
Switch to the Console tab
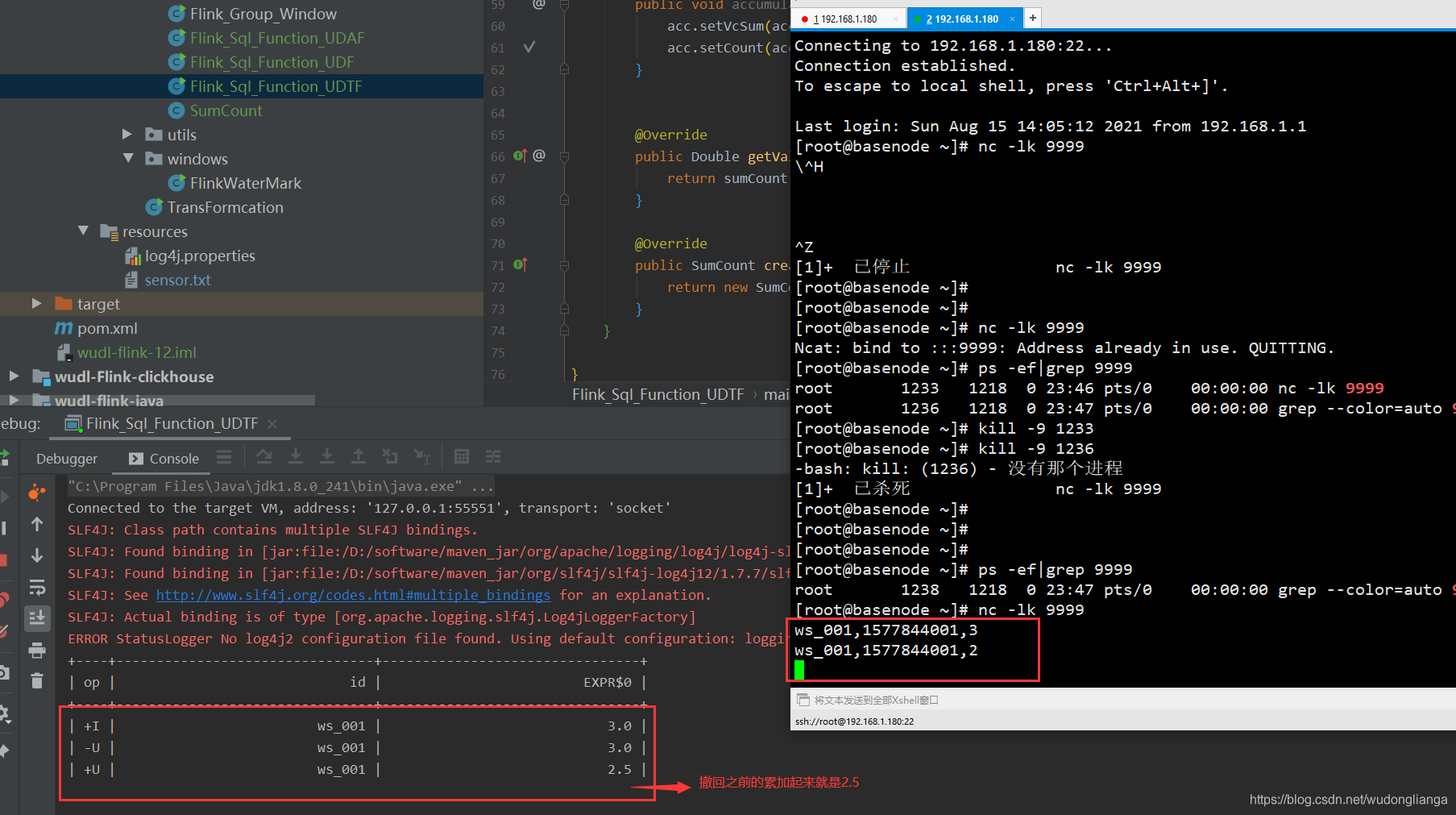tap(164, 458)
